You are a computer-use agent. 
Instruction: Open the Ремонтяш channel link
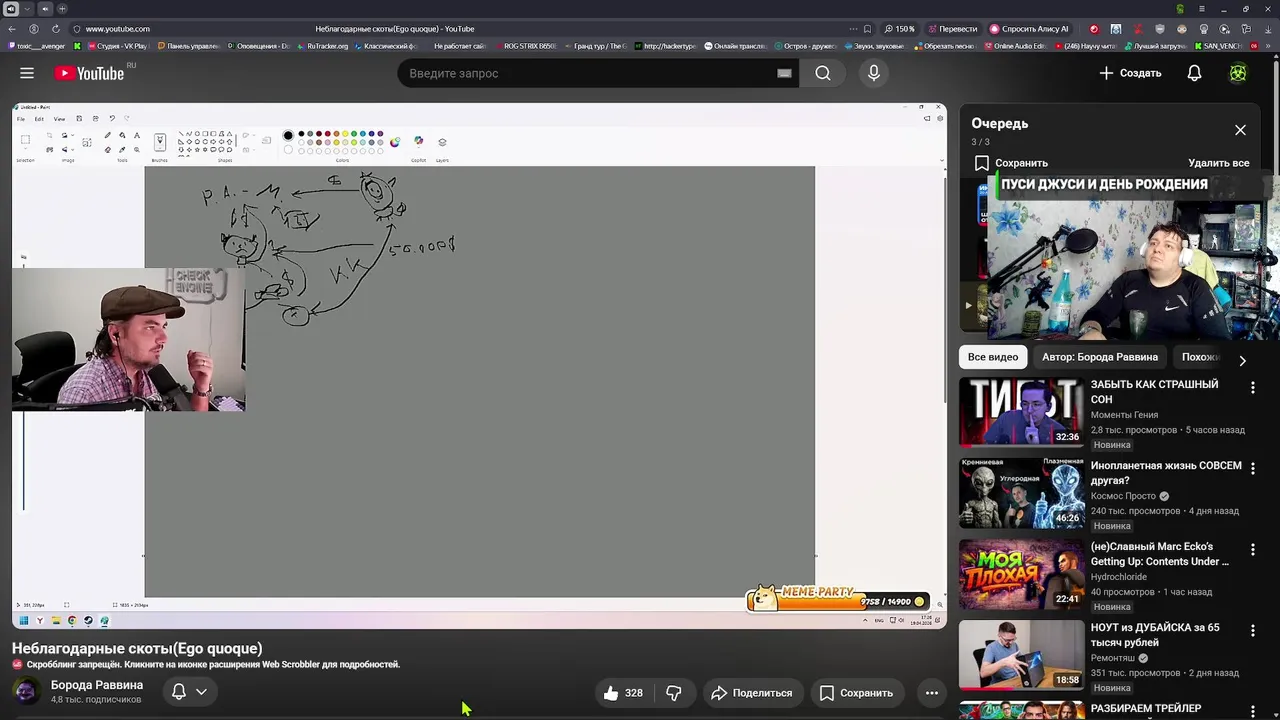click(1112, 658)
